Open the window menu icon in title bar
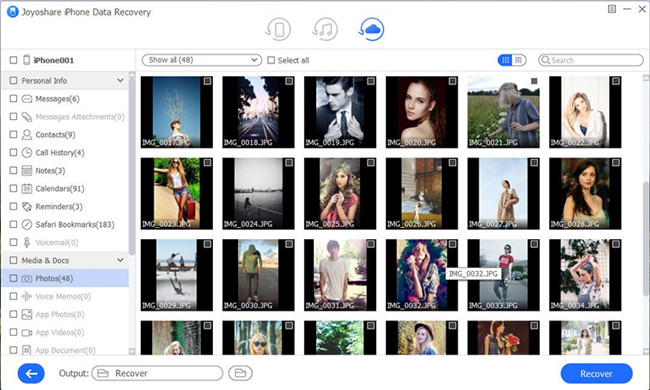Image resolution: width=650 pixels, height=390 pixels. point(612,9)
